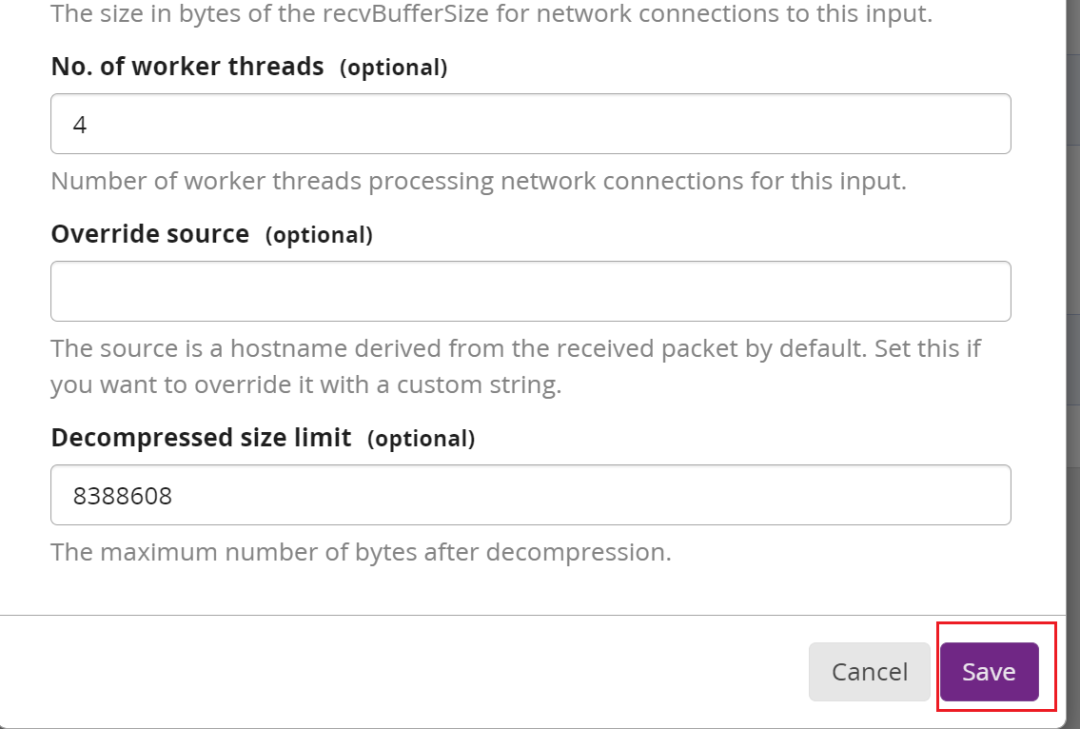Focus the No. of worker threads field

(x=530, y=124)
